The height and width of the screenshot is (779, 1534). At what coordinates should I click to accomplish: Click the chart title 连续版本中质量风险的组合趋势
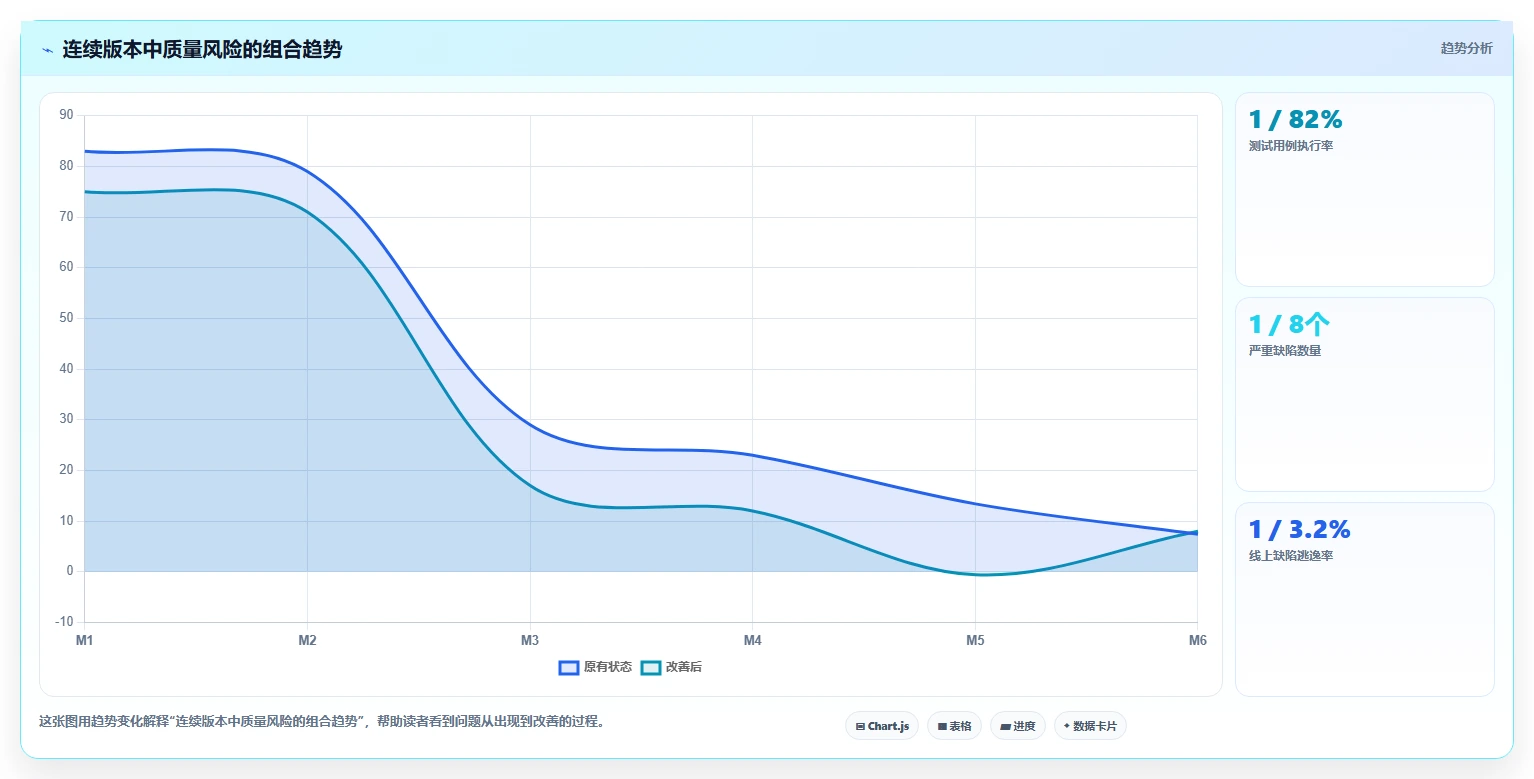[202, 49]
